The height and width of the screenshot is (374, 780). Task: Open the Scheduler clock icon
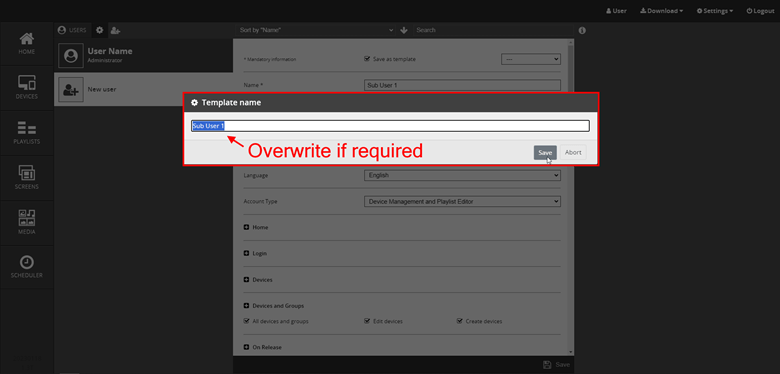(x=26, y=262)
